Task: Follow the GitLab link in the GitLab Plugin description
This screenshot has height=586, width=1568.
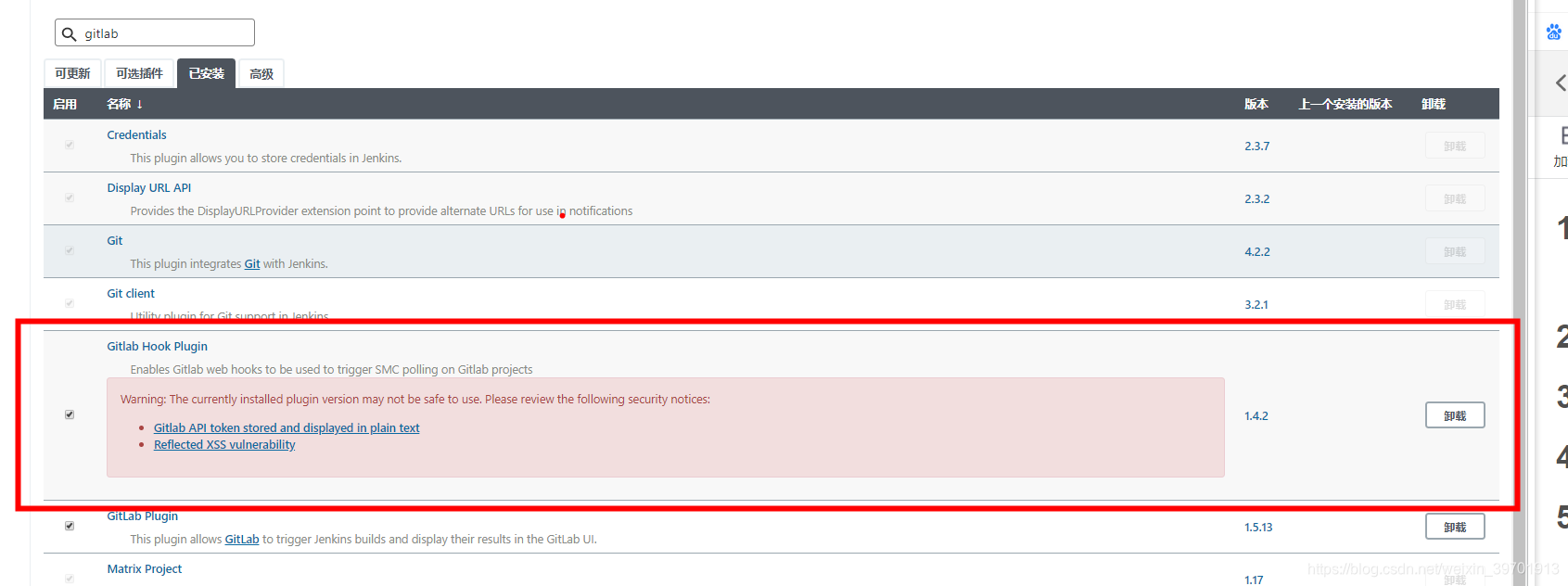Action: 242,540
